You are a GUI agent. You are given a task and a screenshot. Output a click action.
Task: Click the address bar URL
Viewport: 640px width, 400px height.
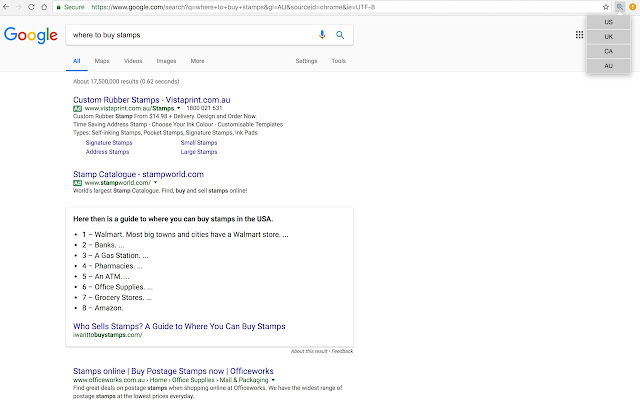click(x=233, y=7)
